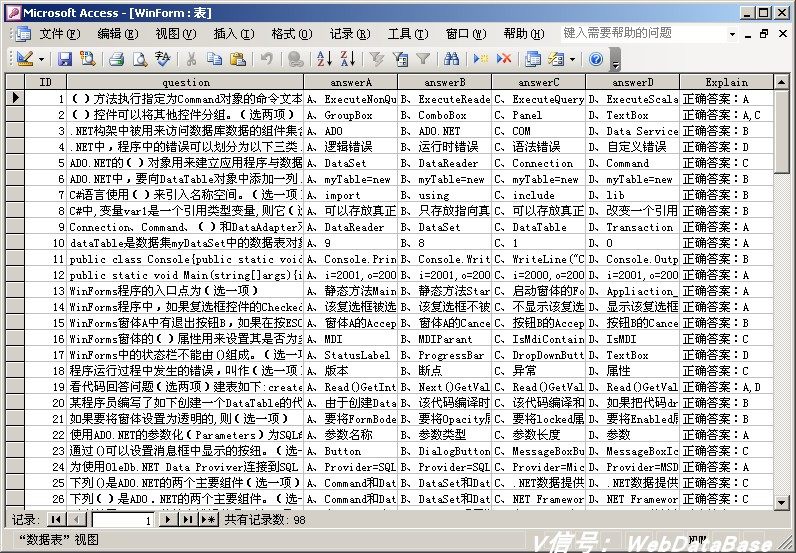Click the record number input box
Viewport: 796px width, 553px height.
click(x=123, y=520)
